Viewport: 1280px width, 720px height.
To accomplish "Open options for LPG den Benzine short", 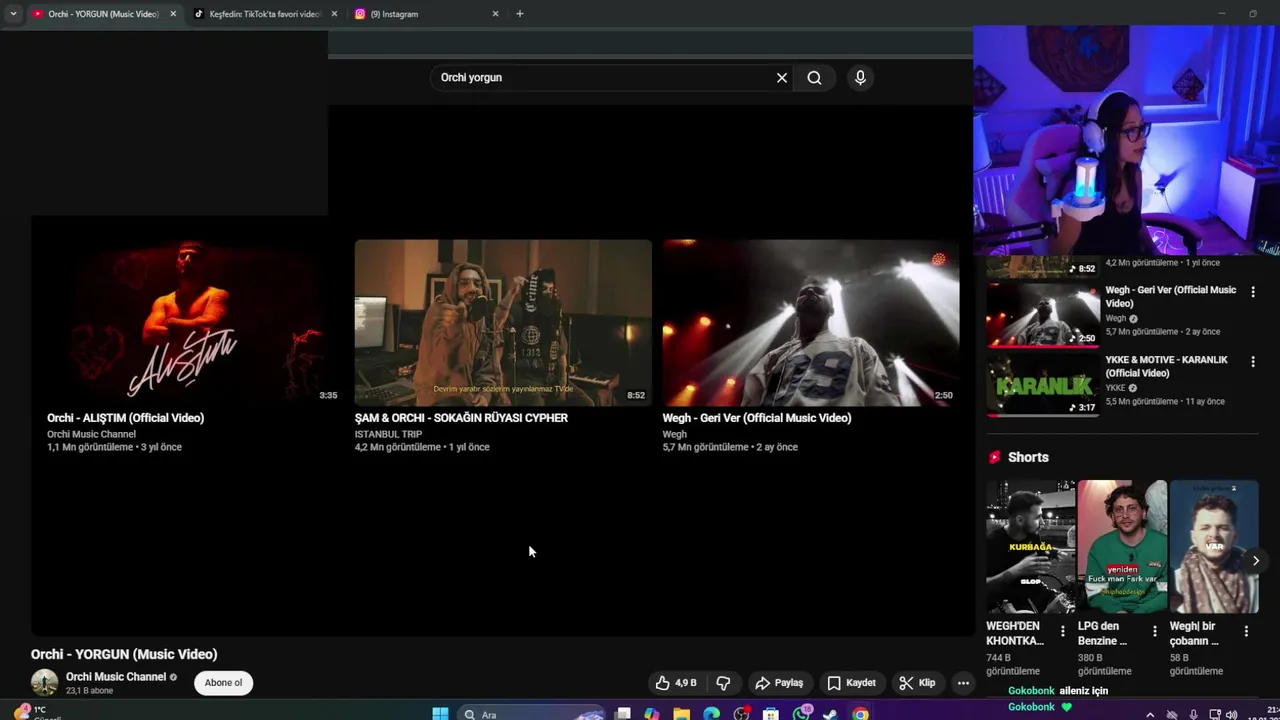I will tap(1155, 632).
